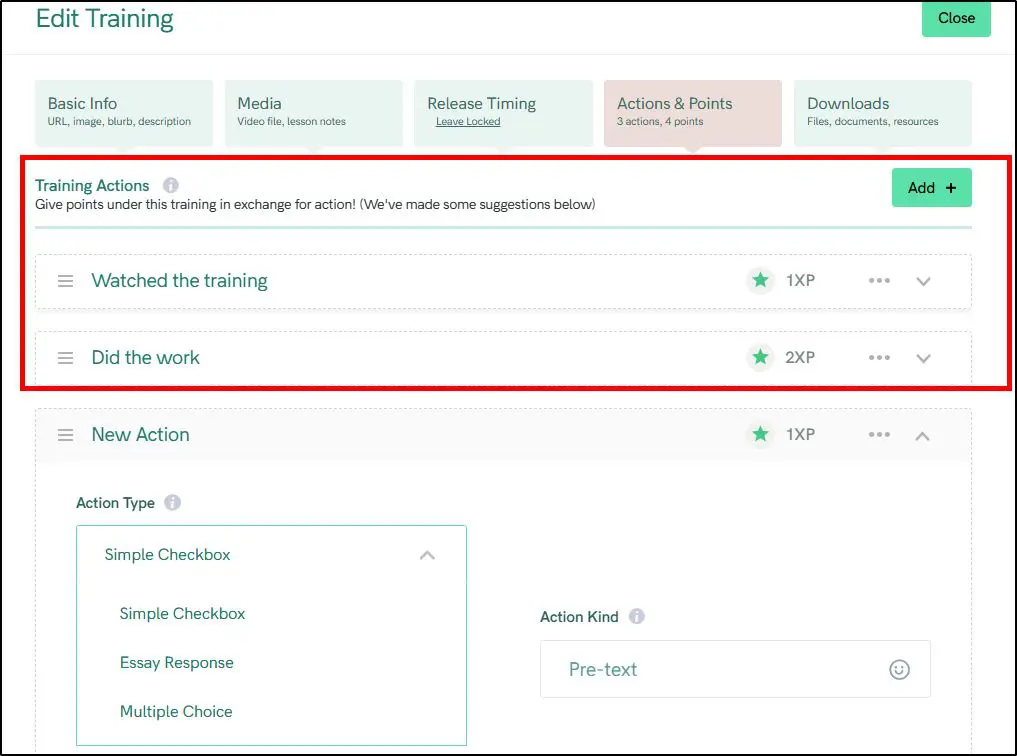This screenshot has width=1017, height=756.
Task: Click drag handle on New Action row
Action: pyautogui.click(x=65, y=435)
